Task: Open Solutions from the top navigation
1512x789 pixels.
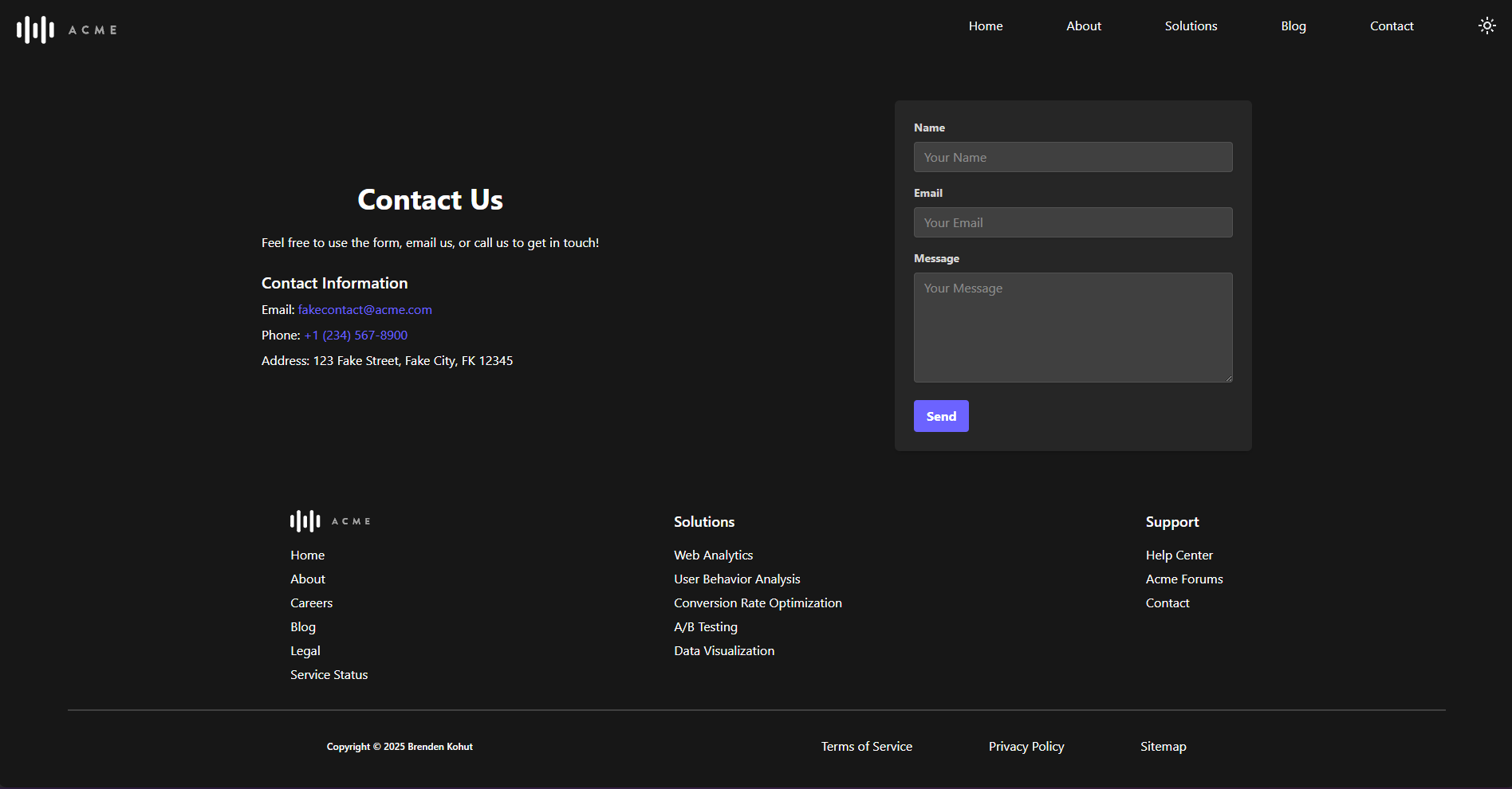Action: click(x=1191, y=26)
